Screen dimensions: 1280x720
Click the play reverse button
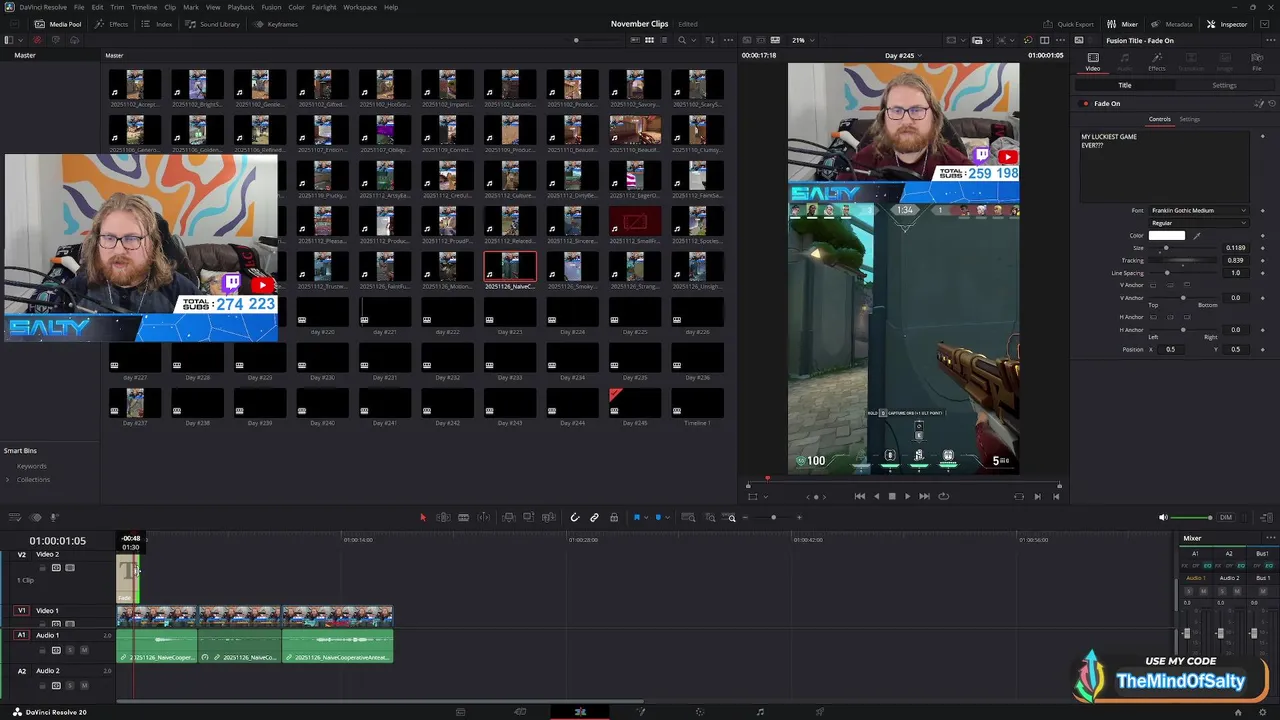point(877,496)
